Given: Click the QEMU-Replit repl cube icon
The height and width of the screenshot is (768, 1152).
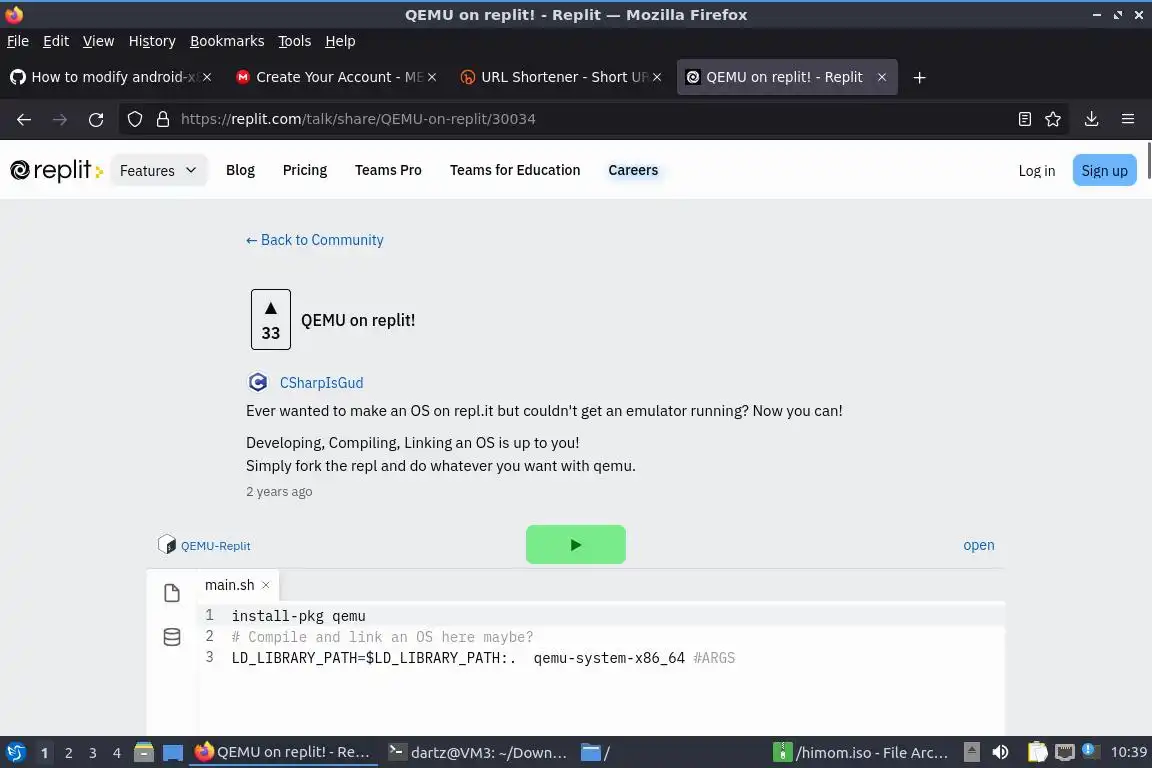Looking at the screenshot, I should (167, 545).
